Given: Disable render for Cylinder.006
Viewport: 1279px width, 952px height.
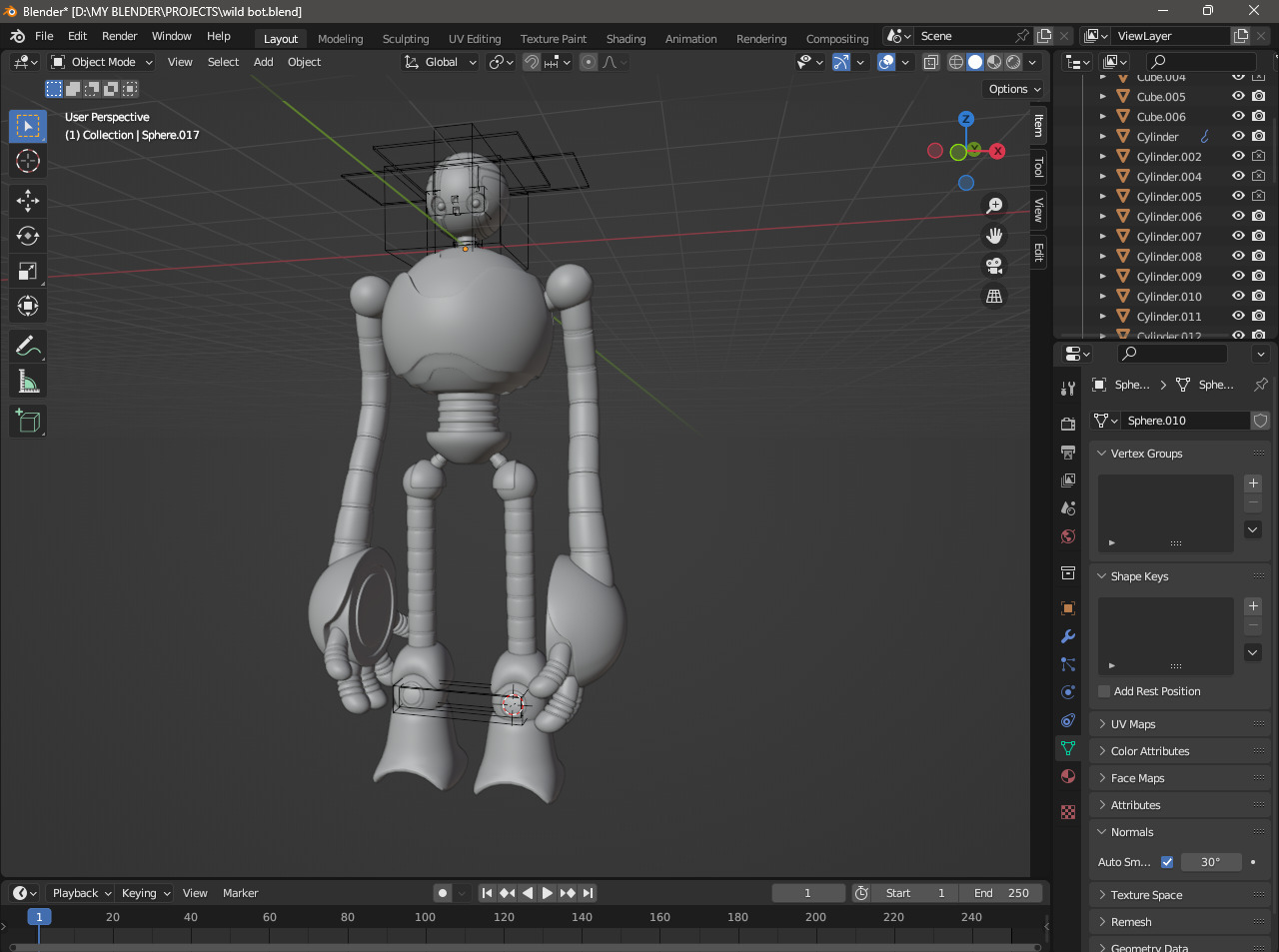Looking at the screenshot, I should point(1259,217).
